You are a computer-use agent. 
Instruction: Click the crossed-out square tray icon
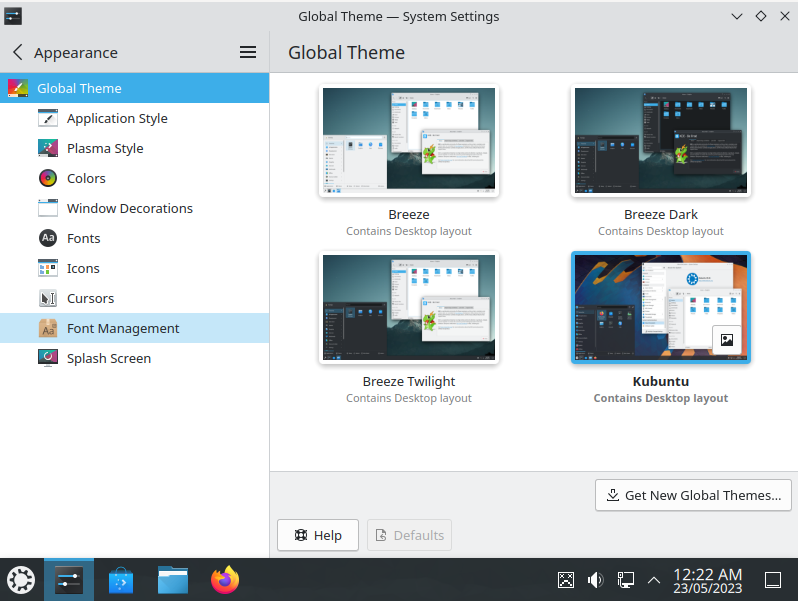(x=566, y=580)
